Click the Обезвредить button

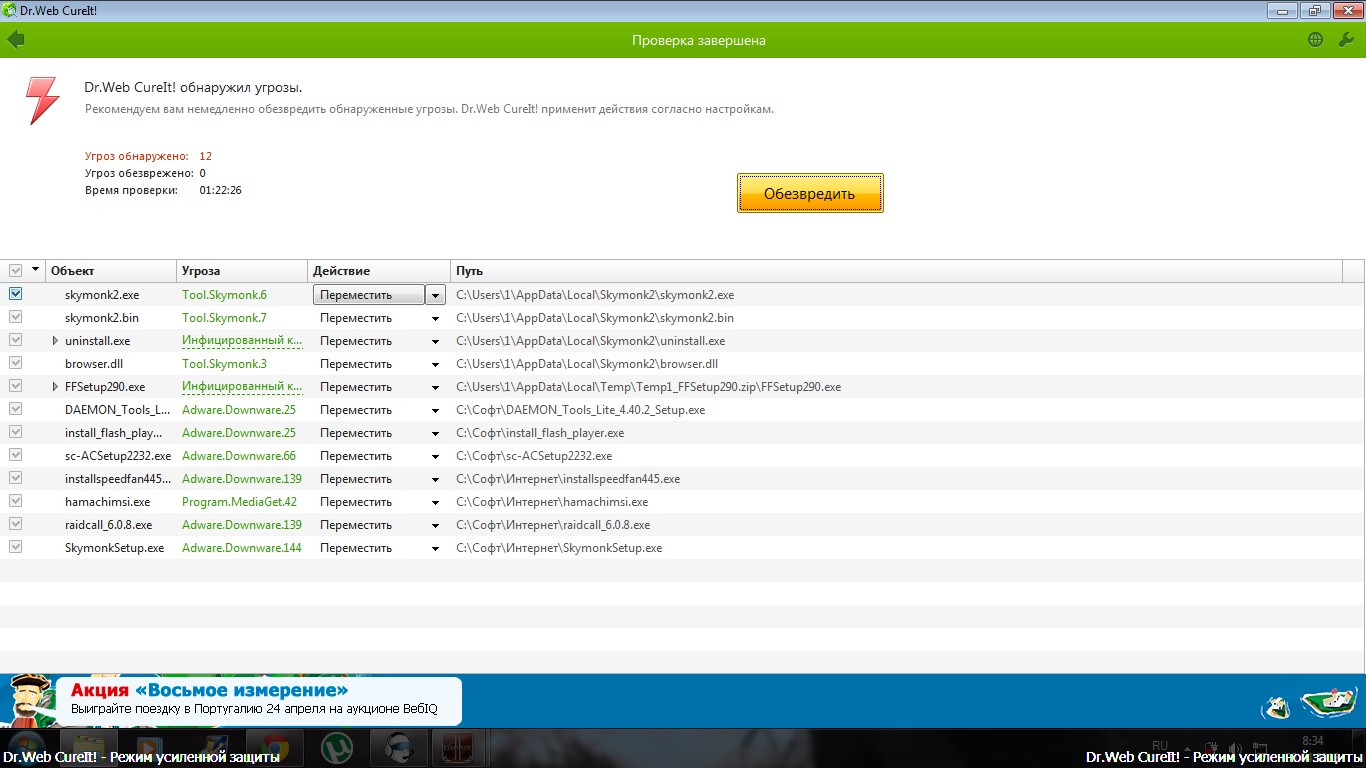(x=810, y=193)
